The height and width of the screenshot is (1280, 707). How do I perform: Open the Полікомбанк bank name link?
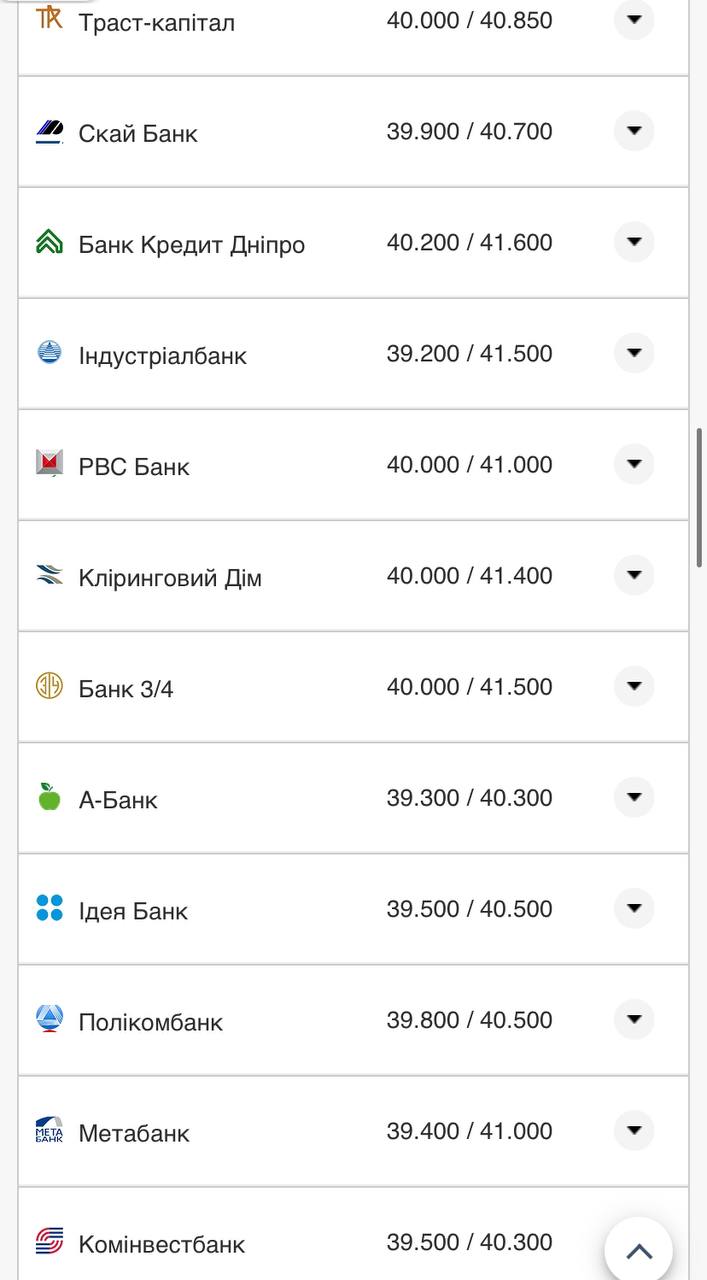(150, 1022)
